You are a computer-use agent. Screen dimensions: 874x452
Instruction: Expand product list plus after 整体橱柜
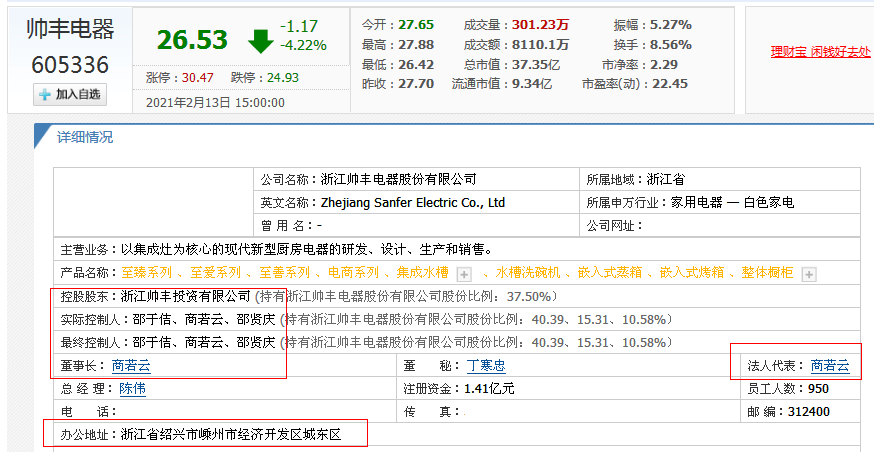tap(808, 274)
